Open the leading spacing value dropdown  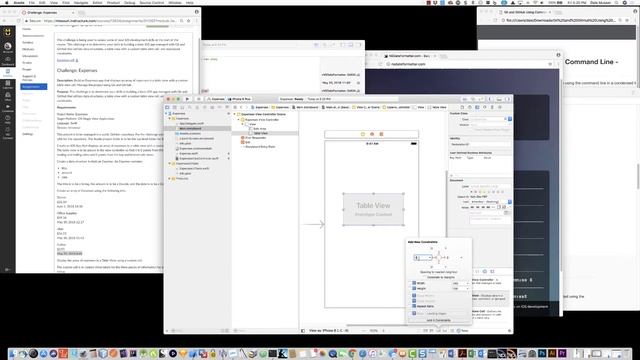click(x=430, y=258)
